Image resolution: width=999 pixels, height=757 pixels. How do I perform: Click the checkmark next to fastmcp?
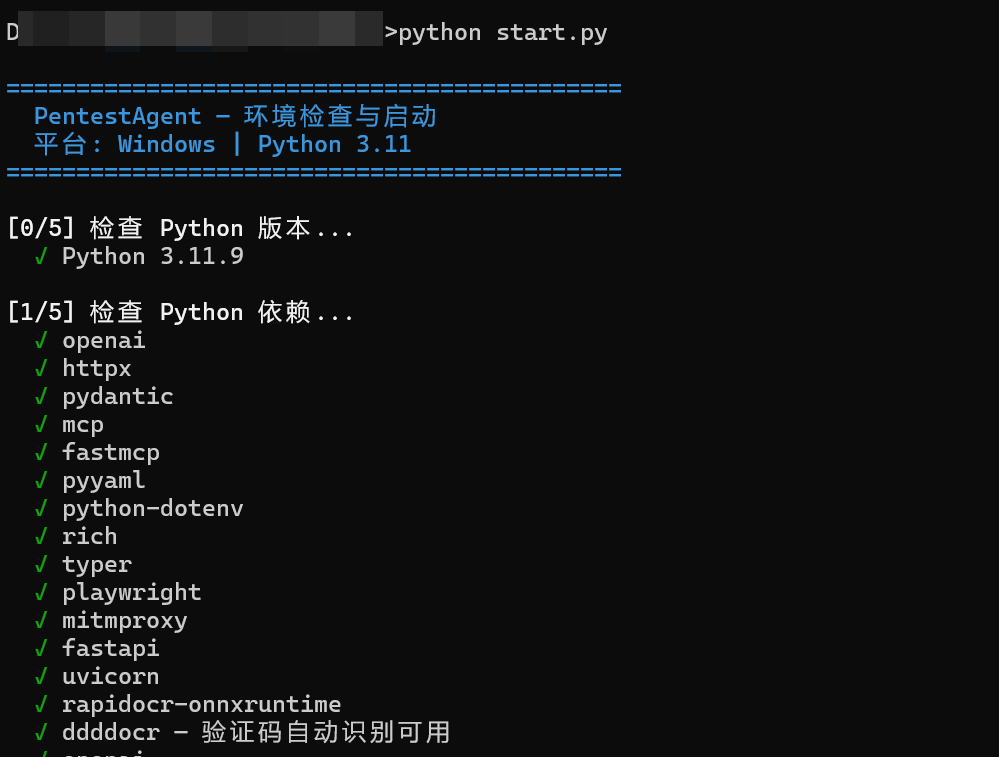(x=41, y=453)
